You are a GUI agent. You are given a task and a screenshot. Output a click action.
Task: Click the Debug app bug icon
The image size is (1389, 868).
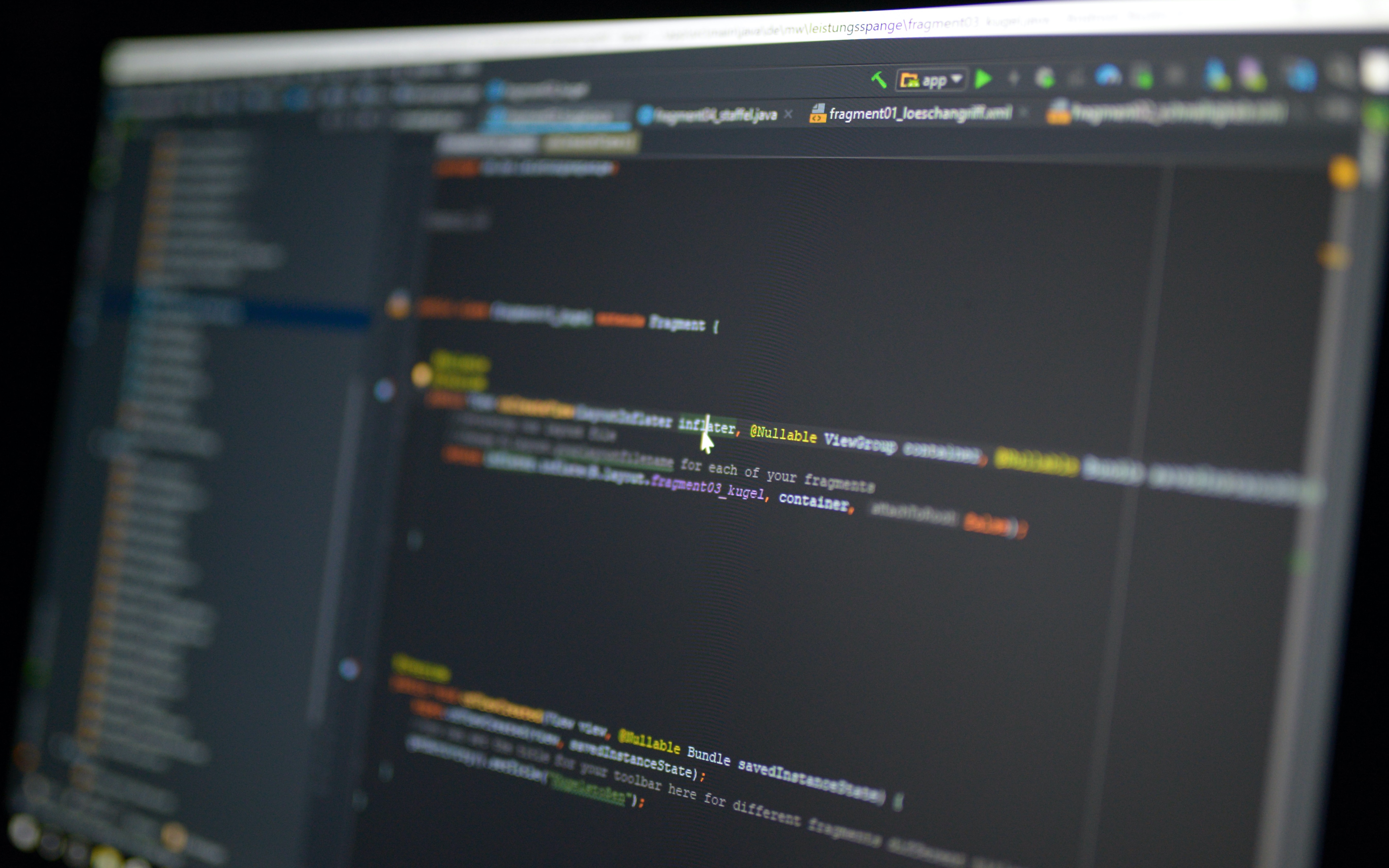(x=1045, y=78)
